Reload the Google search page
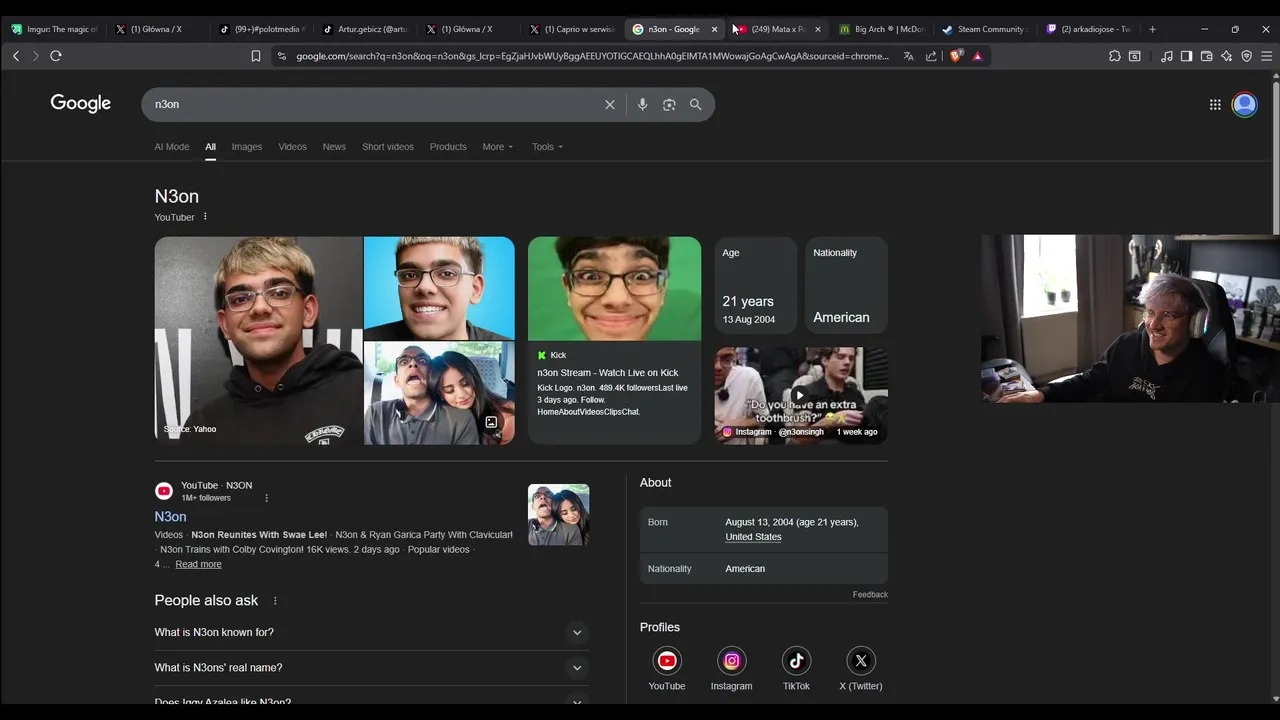This screenshot has height=720, width=1280. (56, 56)
